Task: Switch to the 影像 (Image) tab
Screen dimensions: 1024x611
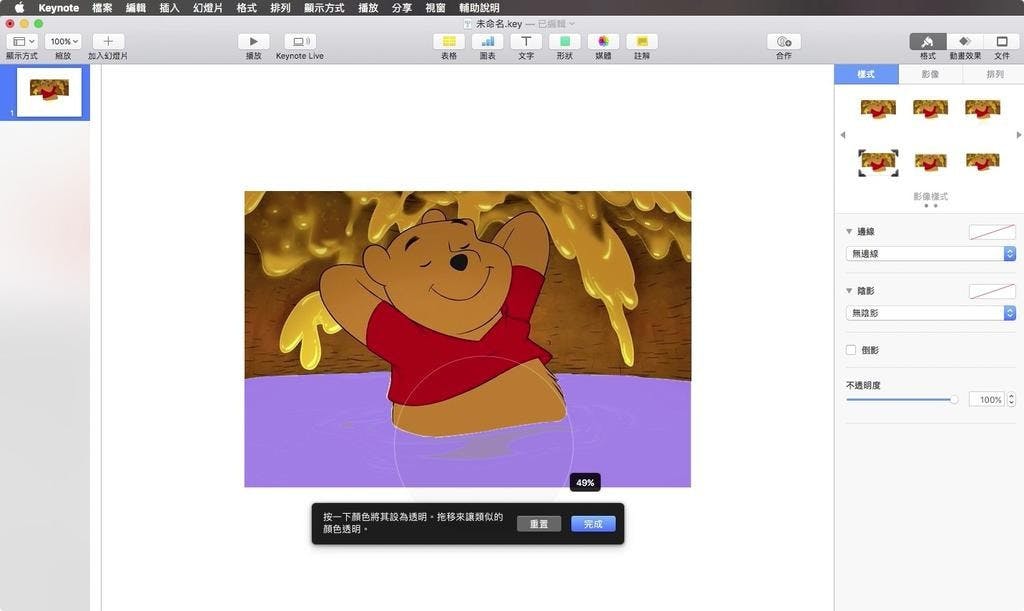Action: pos(931,74)
